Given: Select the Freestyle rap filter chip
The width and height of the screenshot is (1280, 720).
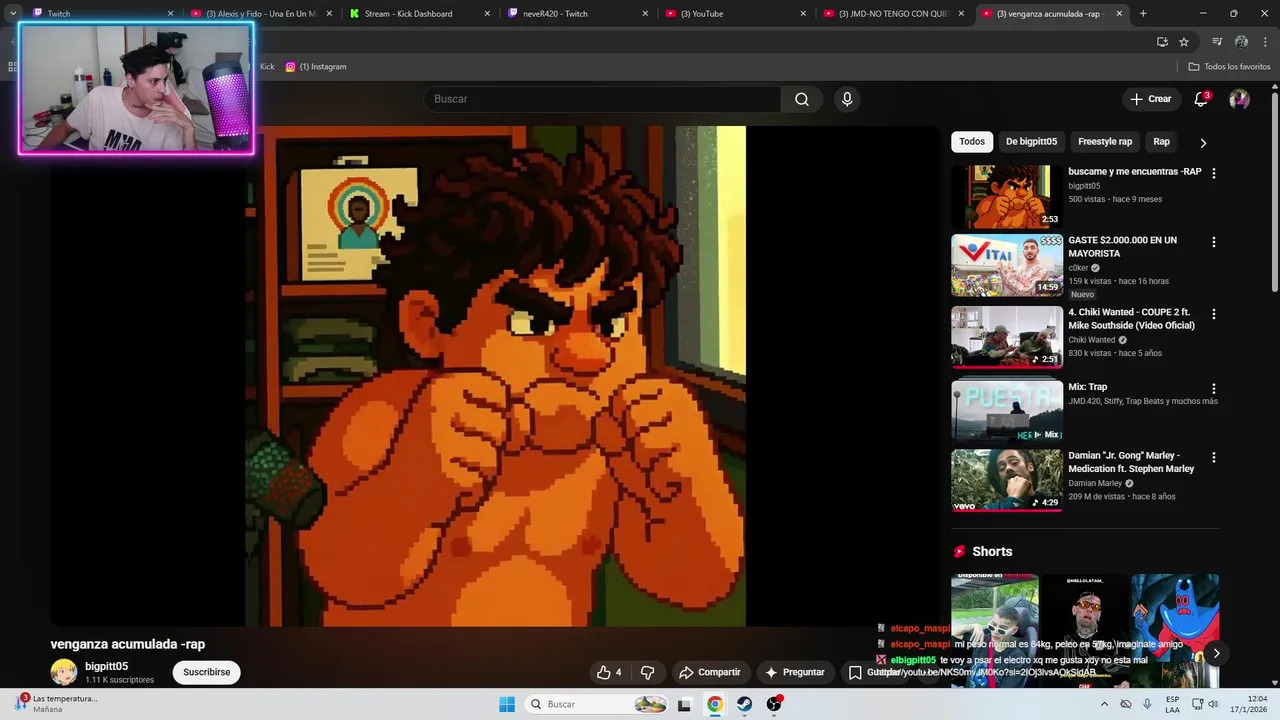Looking at the screenshot, I should (x=1105, y=142).
